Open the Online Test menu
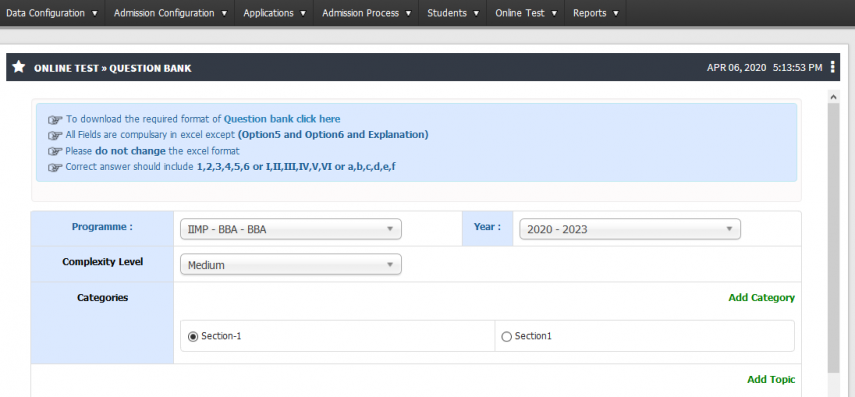The width and height of the screenshot is (855, 397). coord(526,13)
